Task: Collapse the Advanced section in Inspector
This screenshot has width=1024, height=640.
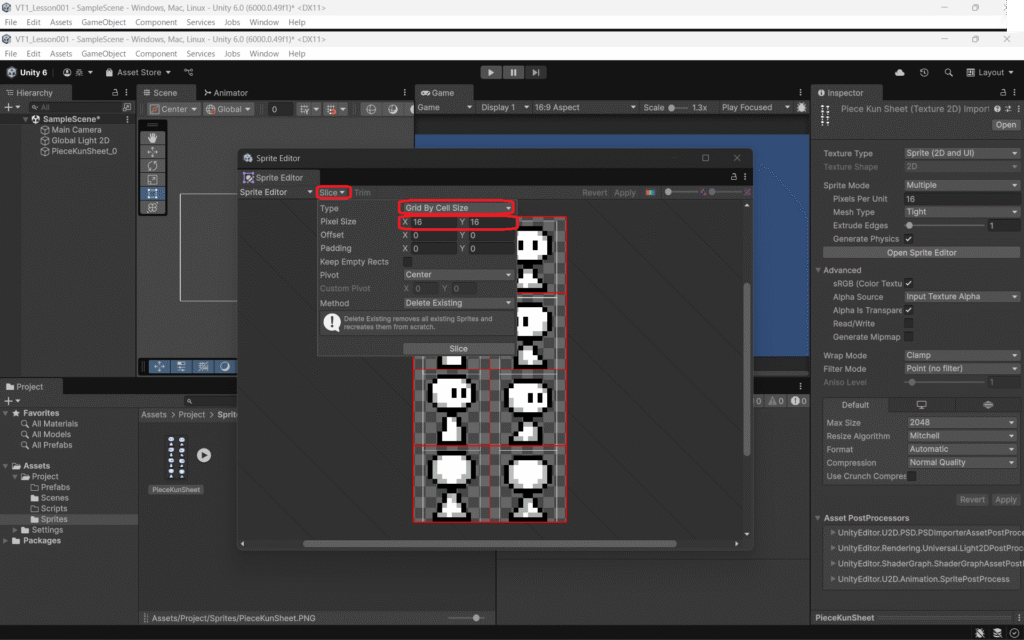Action: (x=818, y=270)
